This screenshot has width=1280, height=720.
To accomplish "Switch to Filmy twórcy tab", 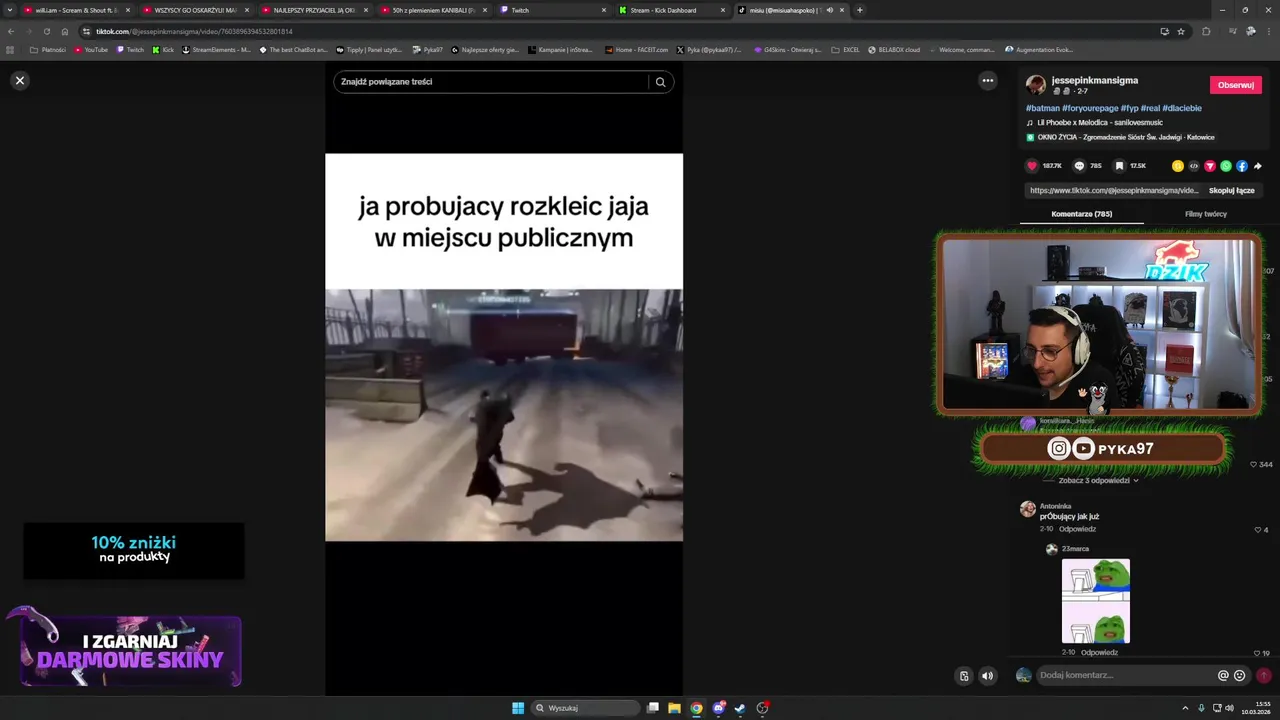I will pyautogui.click(x=1205, y=214).
